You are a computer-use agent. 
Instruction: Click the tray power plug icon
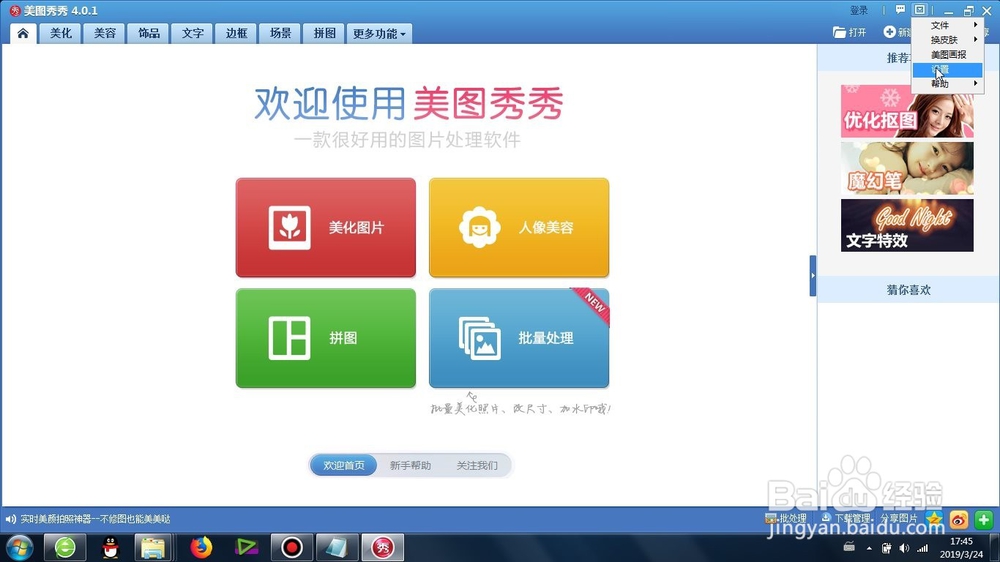[x=886, y=548]
